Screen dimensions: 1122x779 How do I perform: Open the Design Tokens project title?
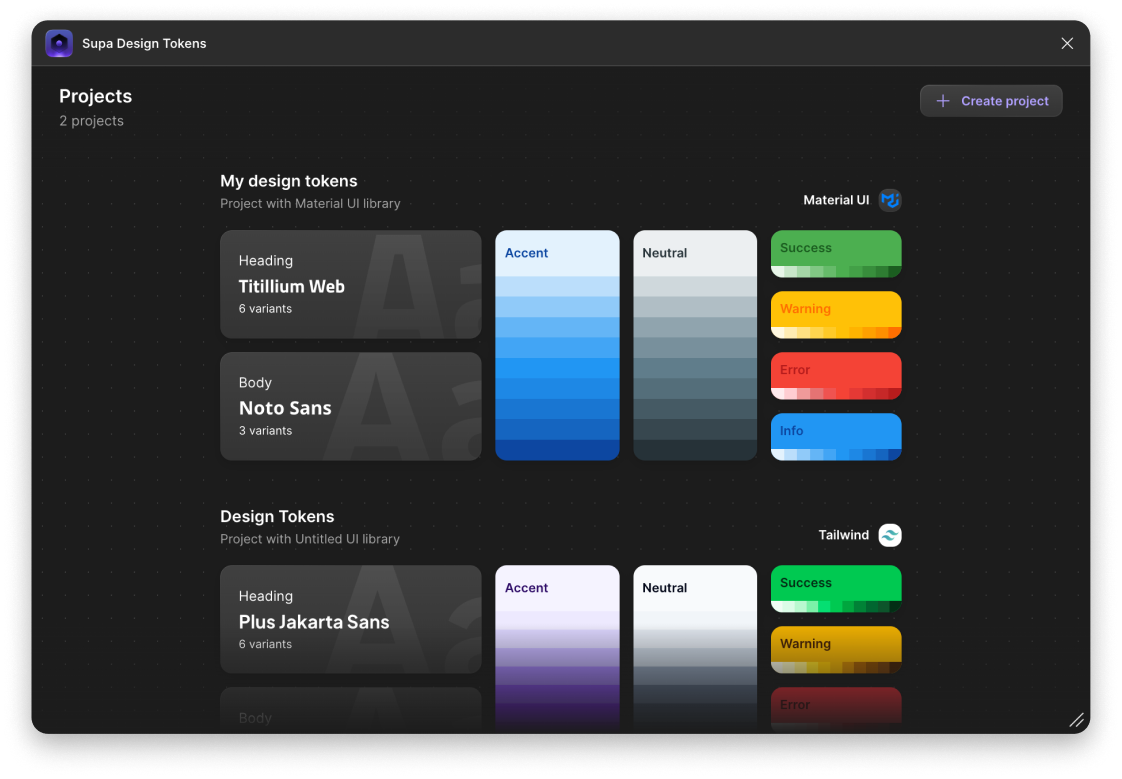coord(277,516)
